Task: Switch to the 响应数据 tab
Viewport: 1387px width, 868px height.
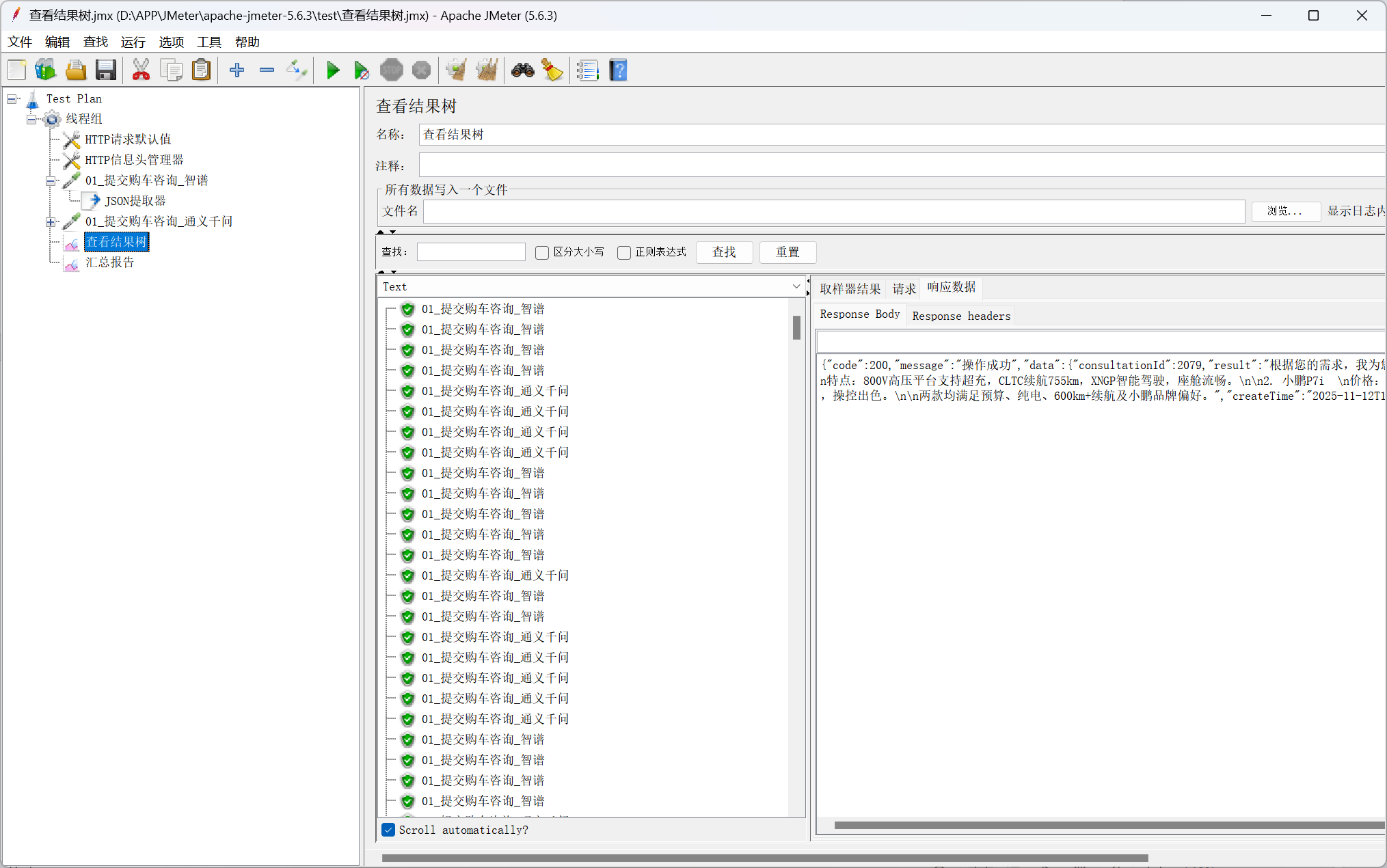Action: point(952,287)
